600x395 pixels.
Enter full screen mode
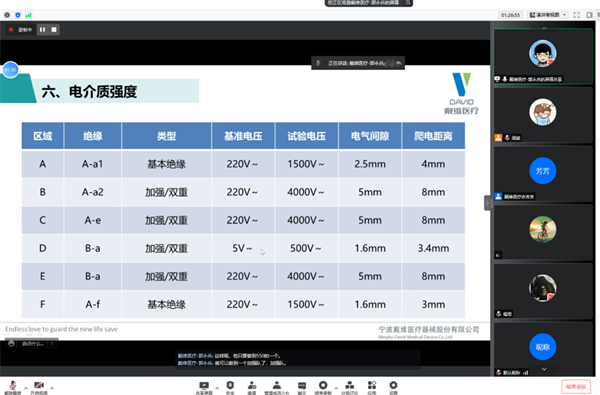(x=577, y=15)
